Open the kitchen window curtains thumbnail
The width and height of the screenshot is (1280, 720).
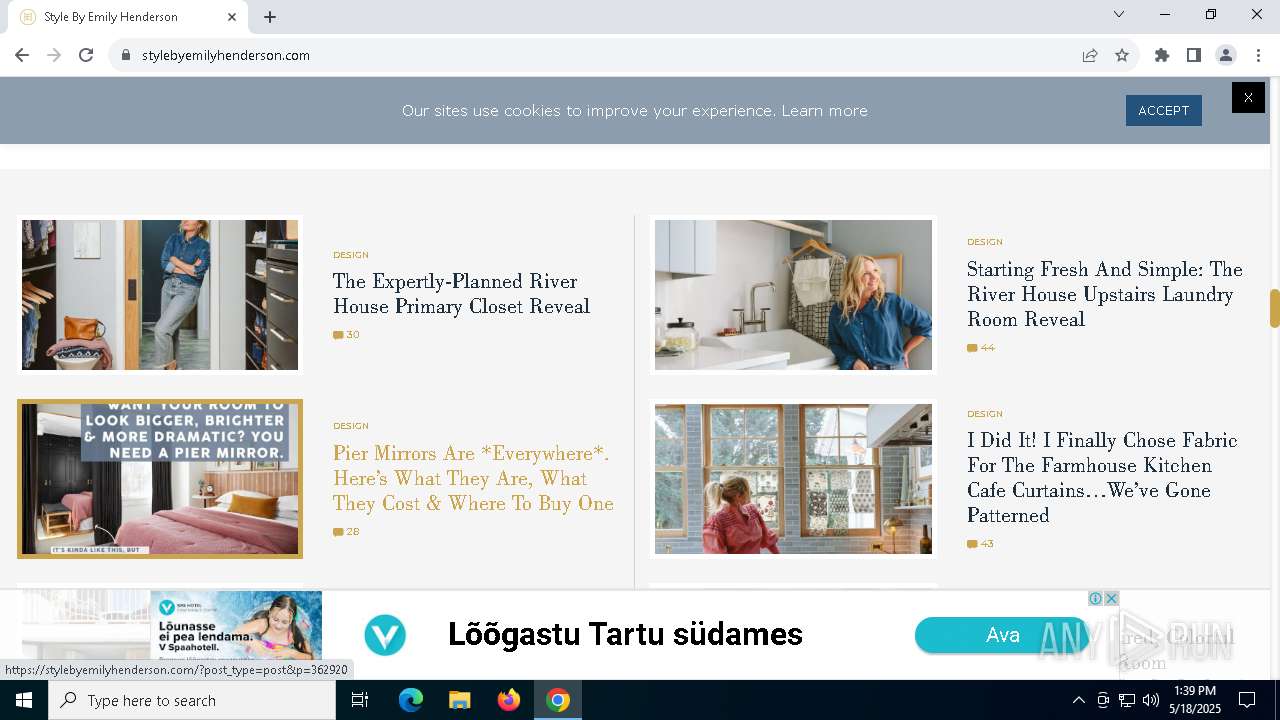pos(793,479)
